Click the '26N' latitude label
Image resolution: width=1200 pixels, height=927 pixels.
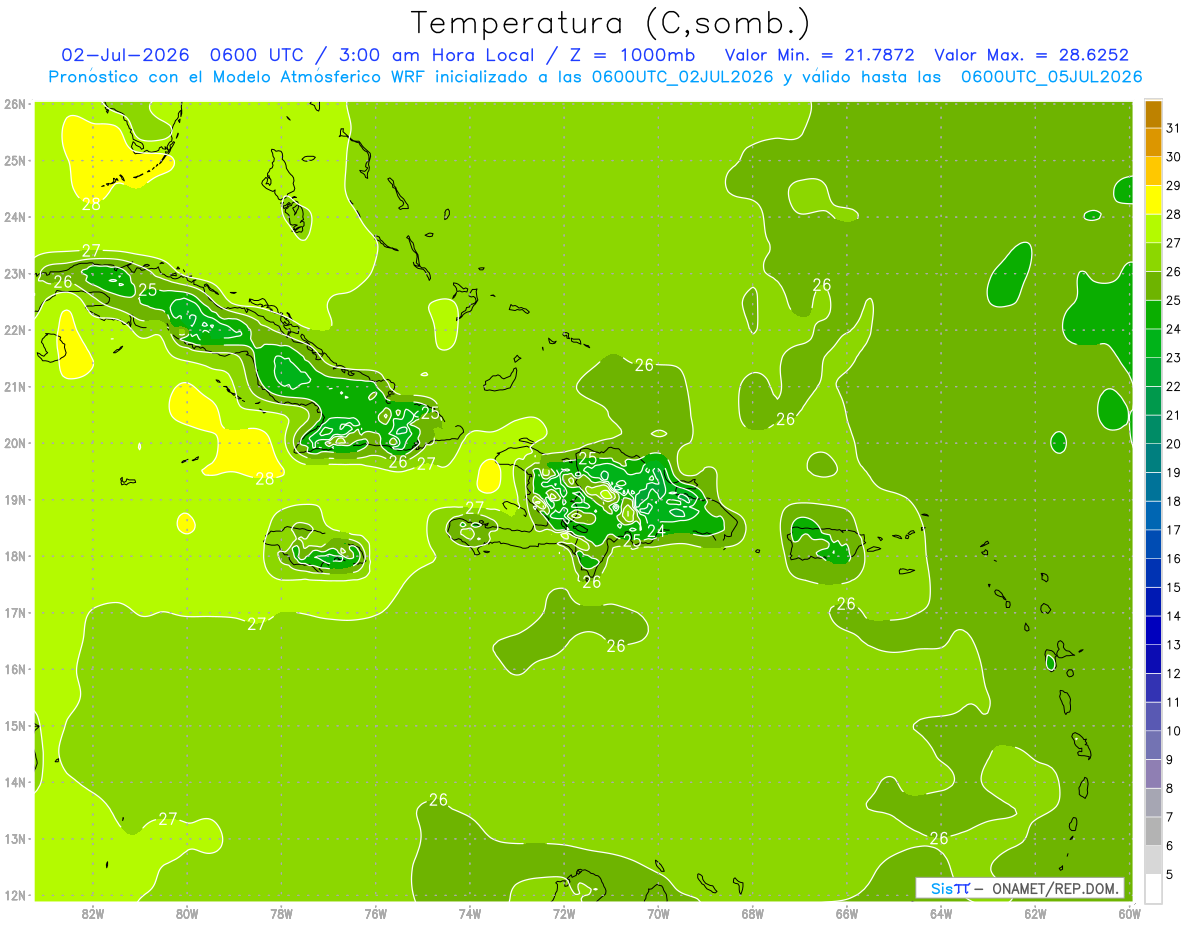click(15, 104)
